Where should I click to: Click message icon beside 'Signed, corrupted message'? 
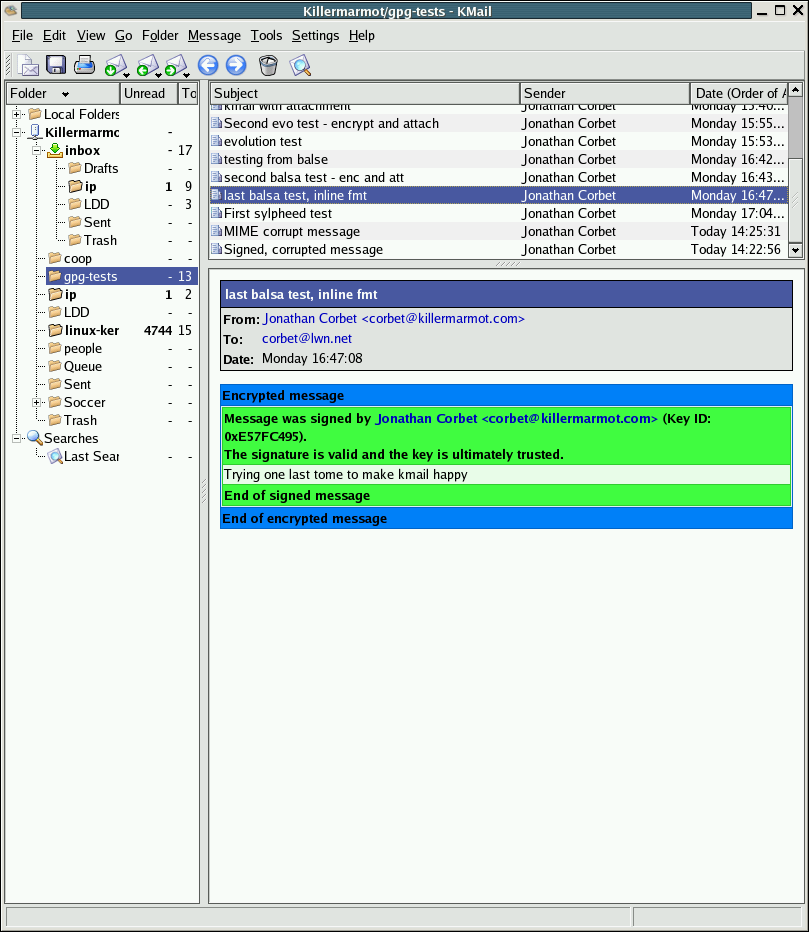(216, 249)
